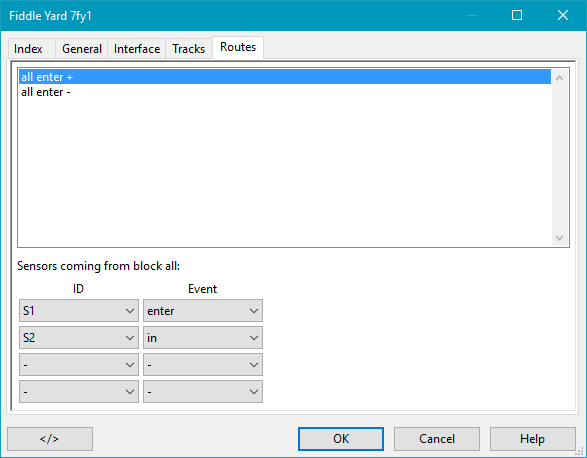Viewport: 587px width, 458px height.
Task: Click scroll-up arrow in routes list
Action: point(560,78)
